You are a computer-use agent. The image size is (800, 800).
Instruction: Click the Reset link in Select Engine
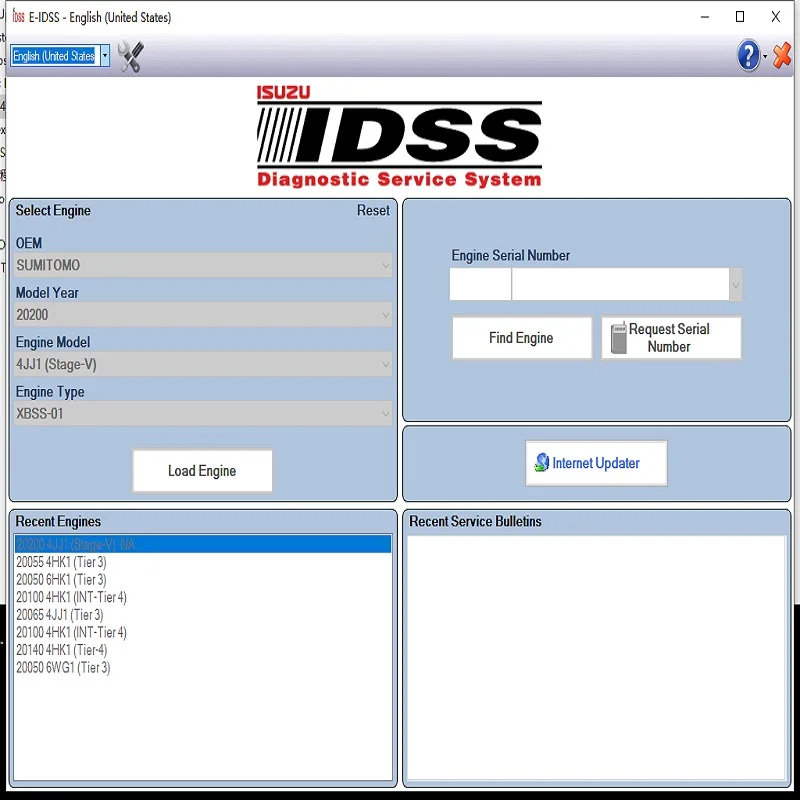[373, 210]
